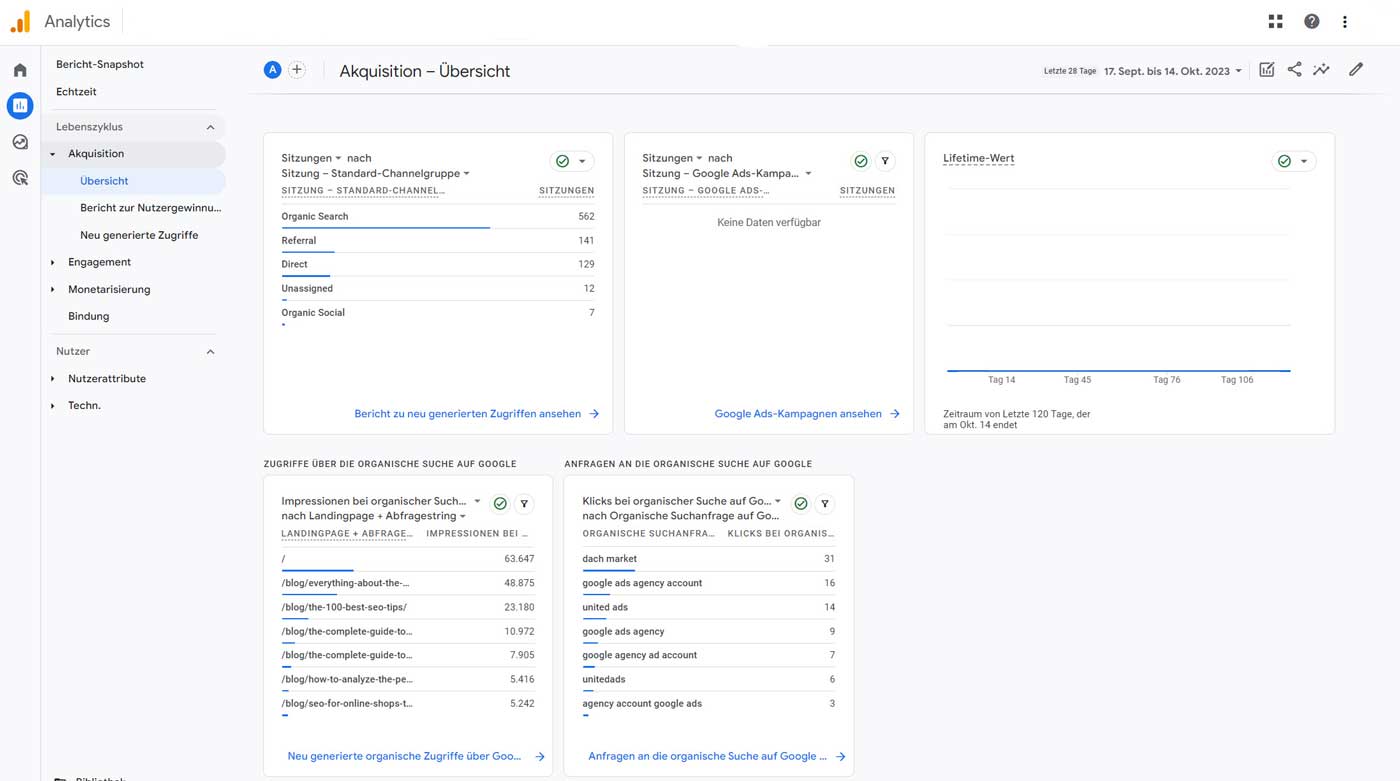Click green check status on Klicks card
Screen dimensions: 1400x781
(x=801, y=504)
